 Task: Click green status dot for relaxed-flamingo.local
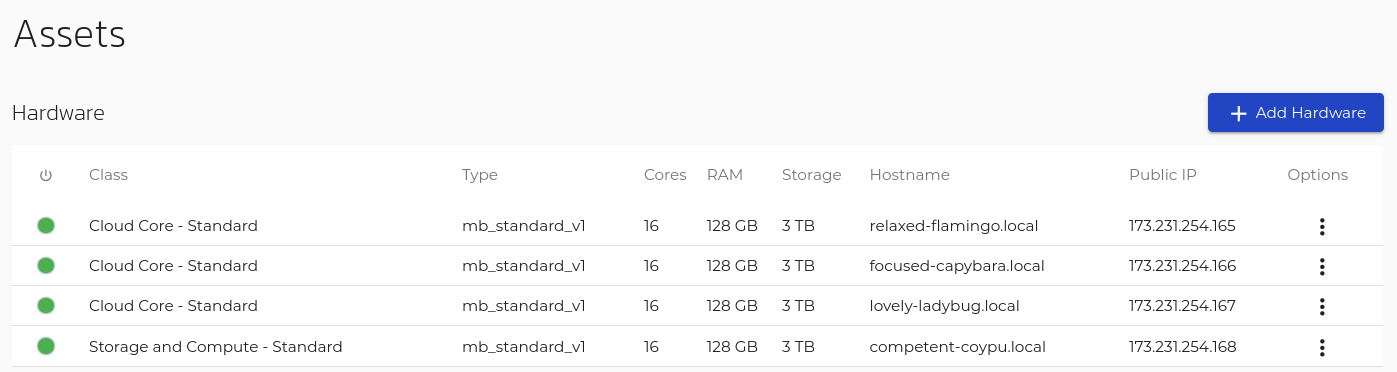pyautogui.click(x=46, y=226)
